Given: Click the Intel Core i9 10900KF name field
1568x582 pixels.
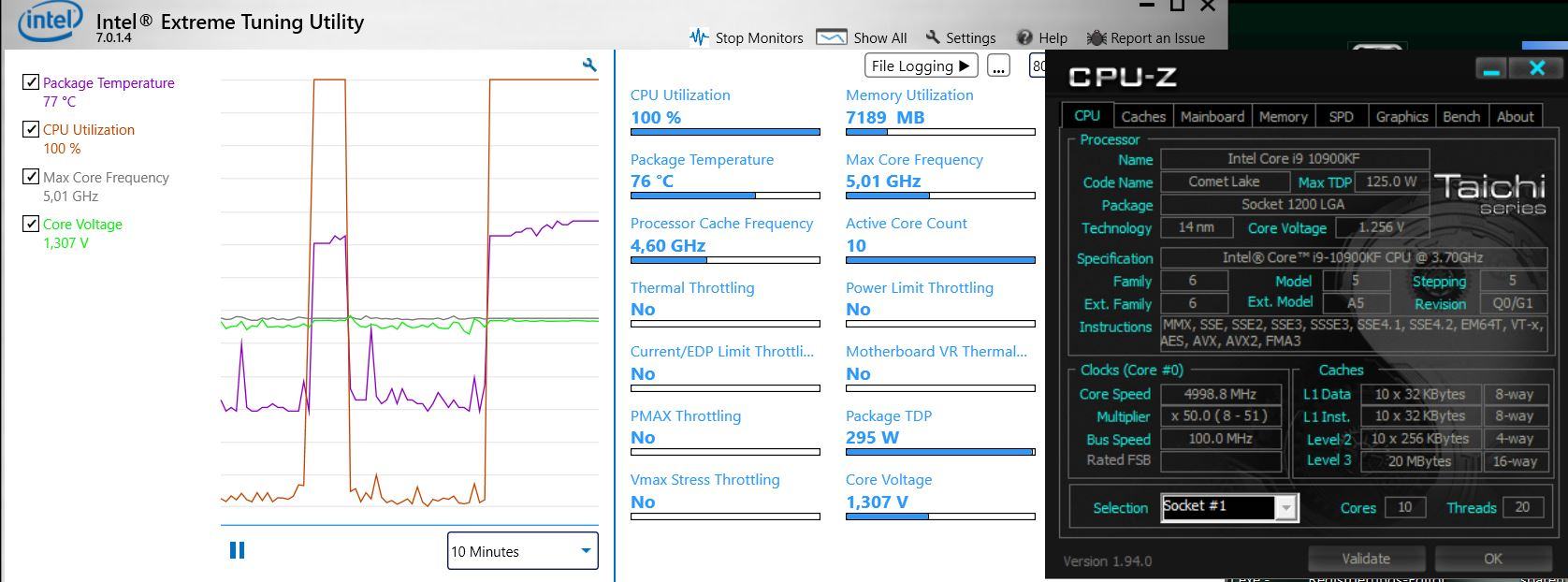Looking at the screenshot, I should (1295, 159).
